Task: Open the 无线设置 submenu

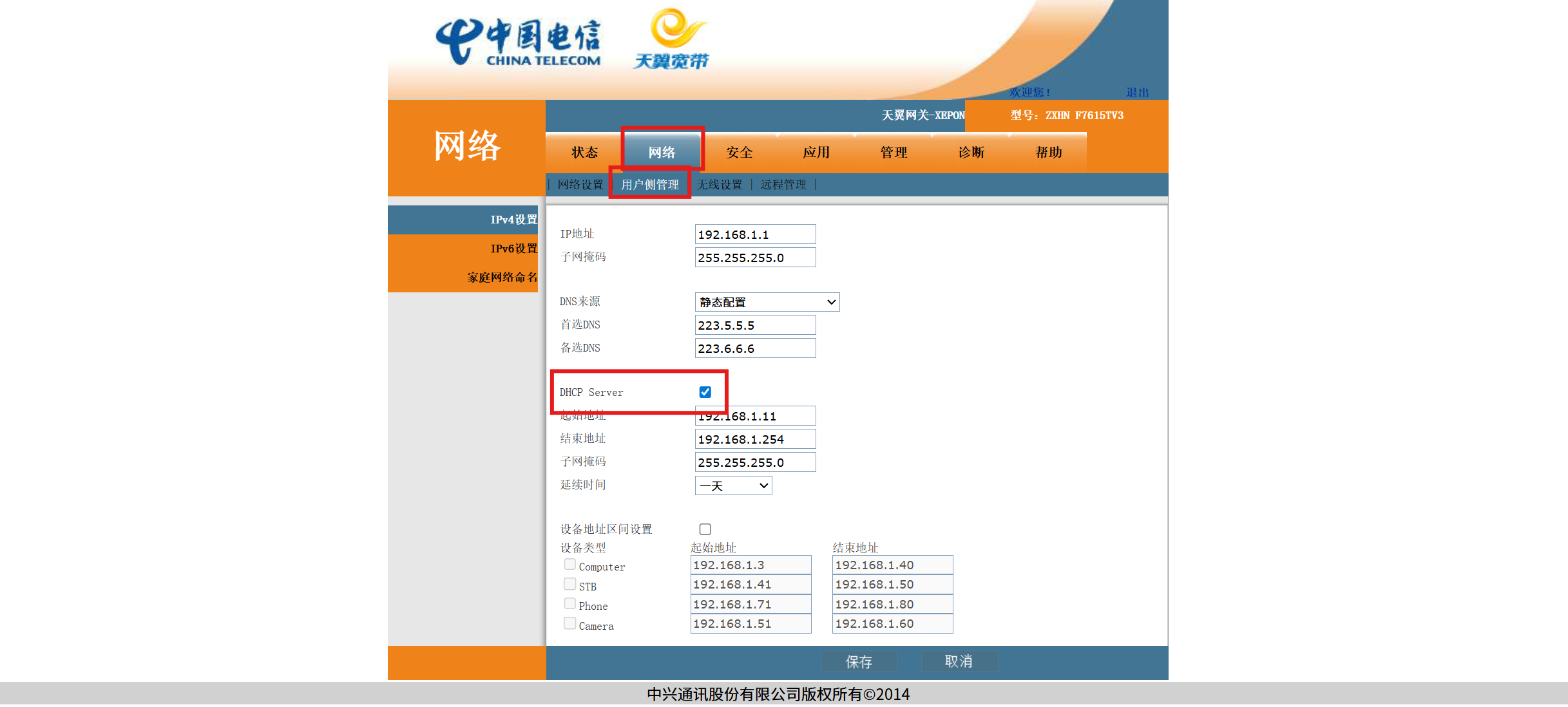Action: click(720, 185)
